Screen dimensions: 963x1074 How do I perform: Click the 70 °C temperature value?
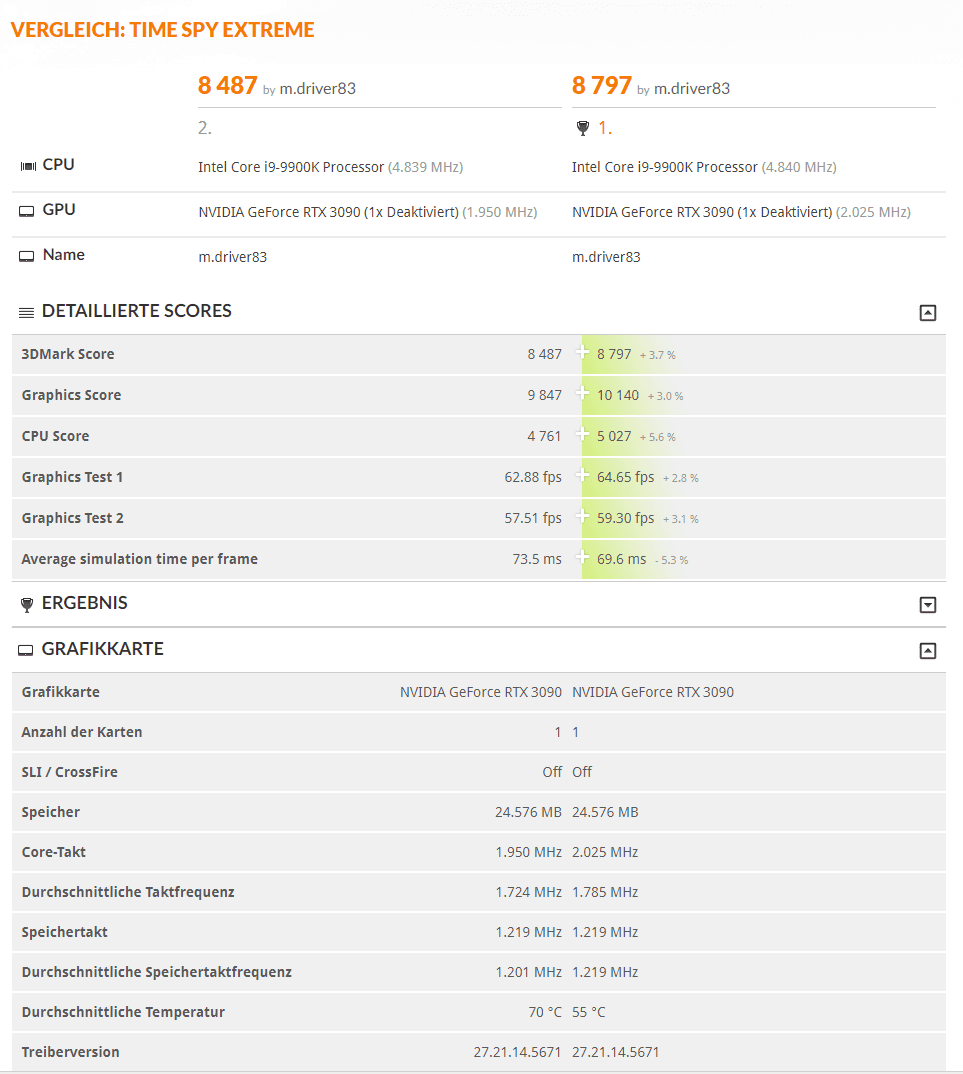pos(545,1012)
